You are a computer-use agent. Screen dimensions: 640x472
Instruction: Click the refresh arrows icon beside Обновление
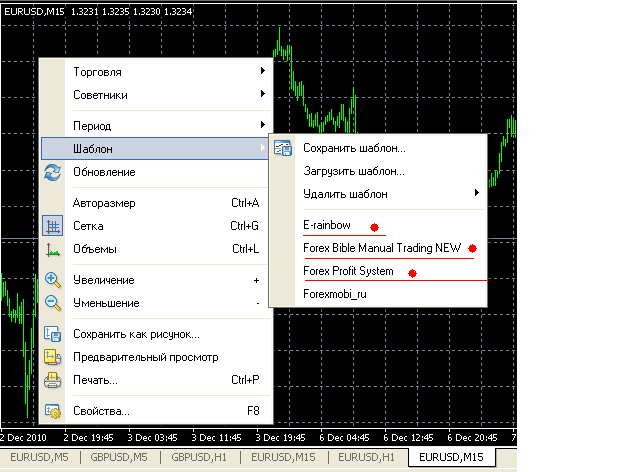pyautogui.click(x=53, y=172)
